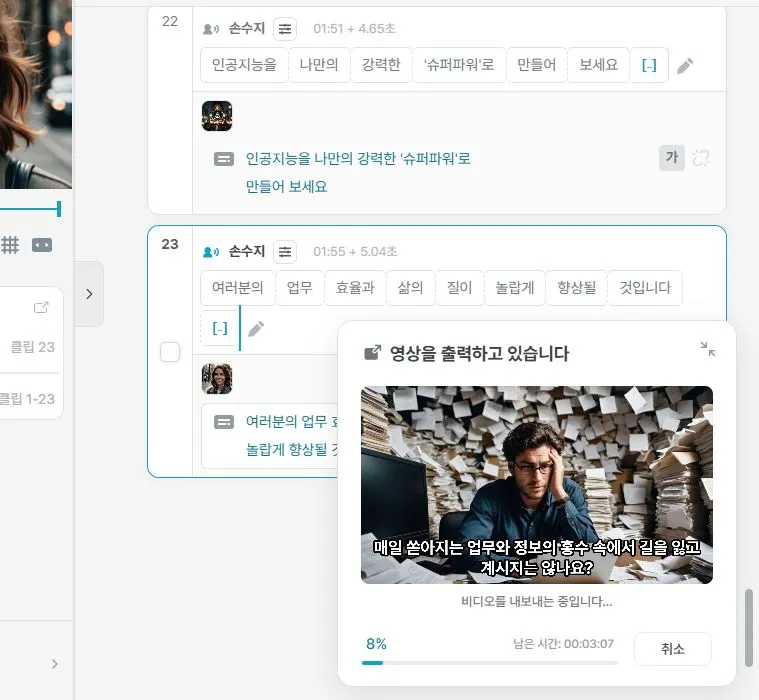
Task: Select word '향상될' in clip 23
Action: pyautogui.click(x=577, y=288)
